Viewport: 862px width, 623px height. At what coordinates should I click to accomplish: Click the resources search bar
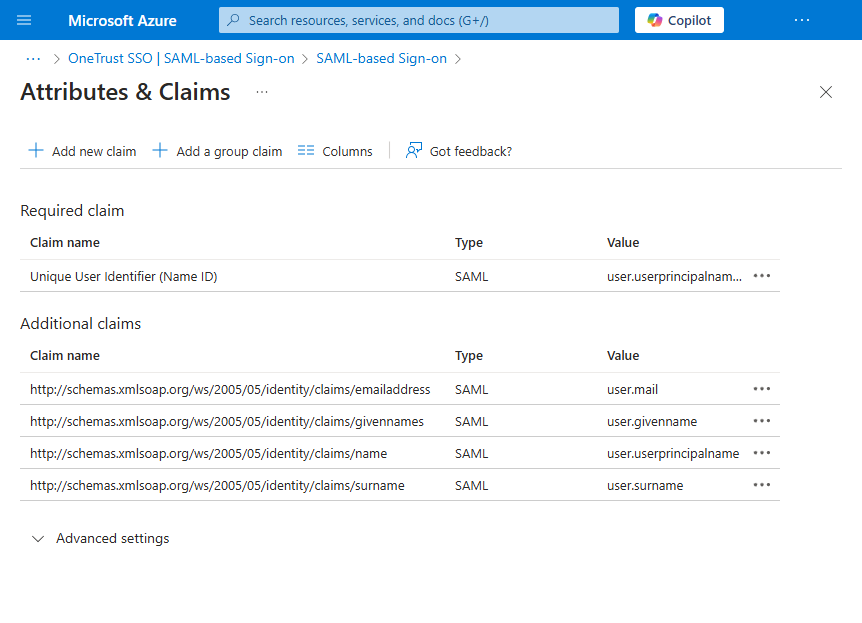tap(418, 20)
